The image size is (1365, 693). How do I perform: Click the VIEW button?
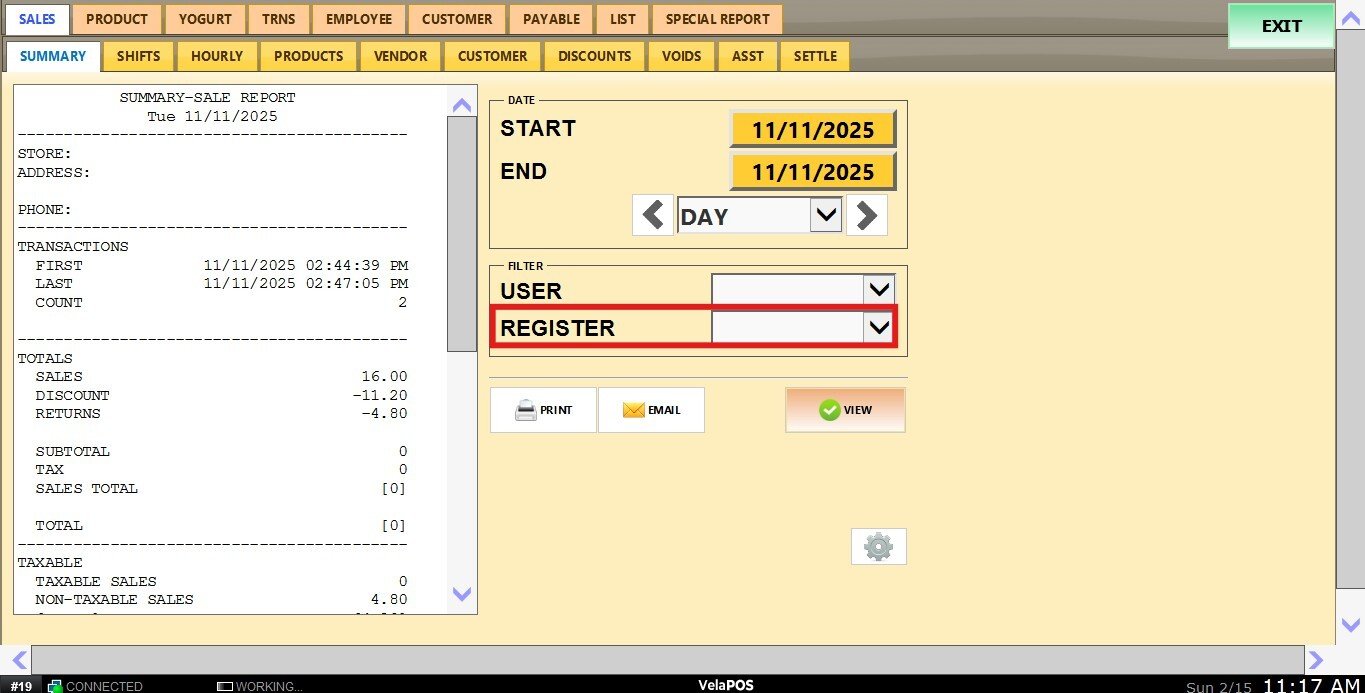click(845, 410)
